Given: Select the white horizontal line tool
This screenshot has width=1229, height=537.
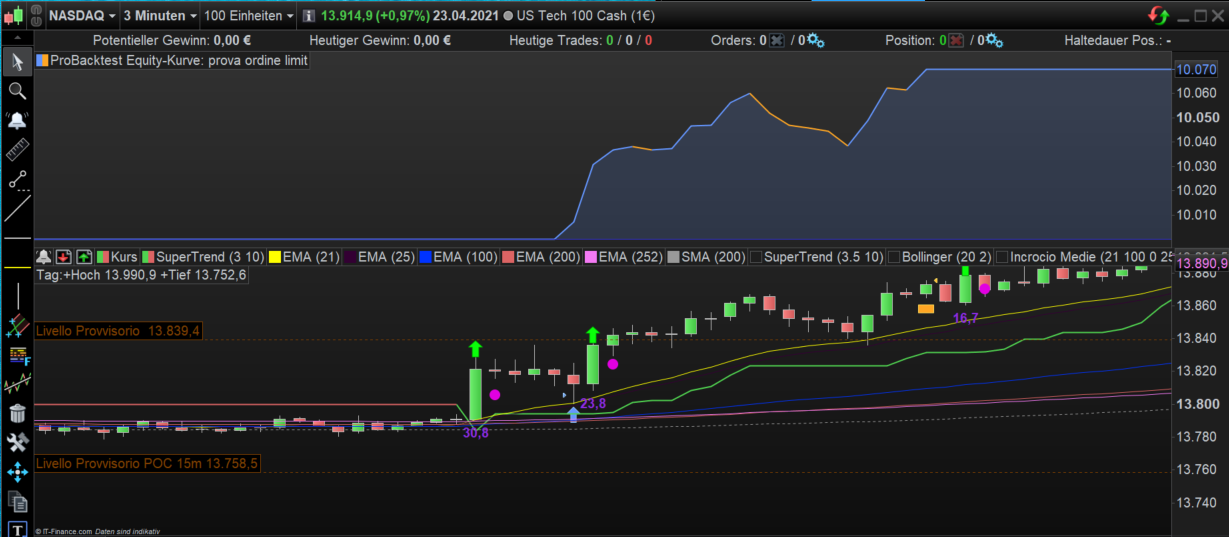Looking at the screenshot, I should [17, 239].
